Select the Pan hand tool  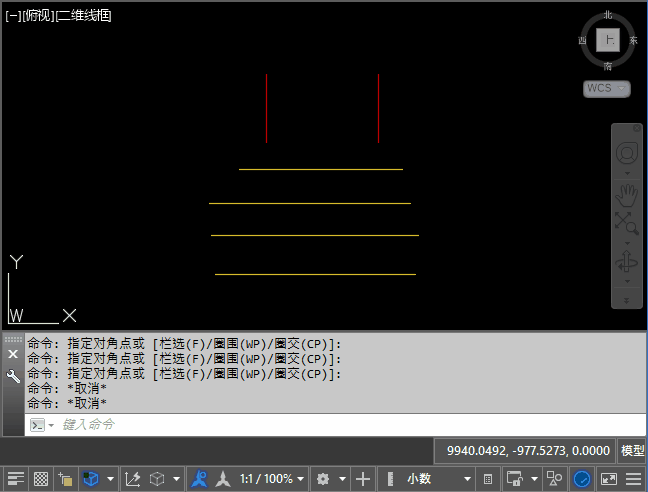click(627, 193)
